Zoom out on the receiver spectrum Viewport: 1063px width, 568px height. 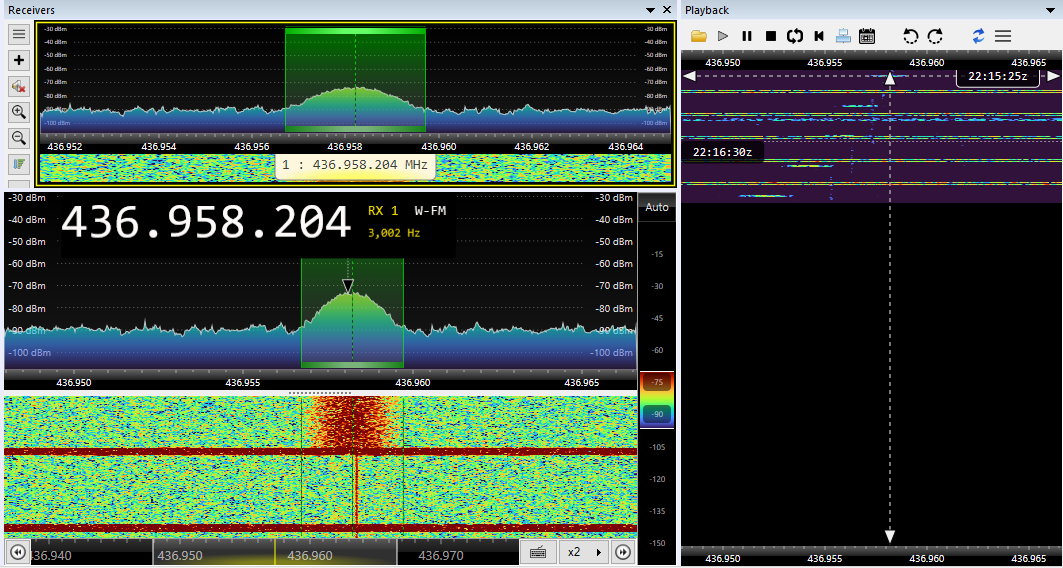tap(18, 138)
